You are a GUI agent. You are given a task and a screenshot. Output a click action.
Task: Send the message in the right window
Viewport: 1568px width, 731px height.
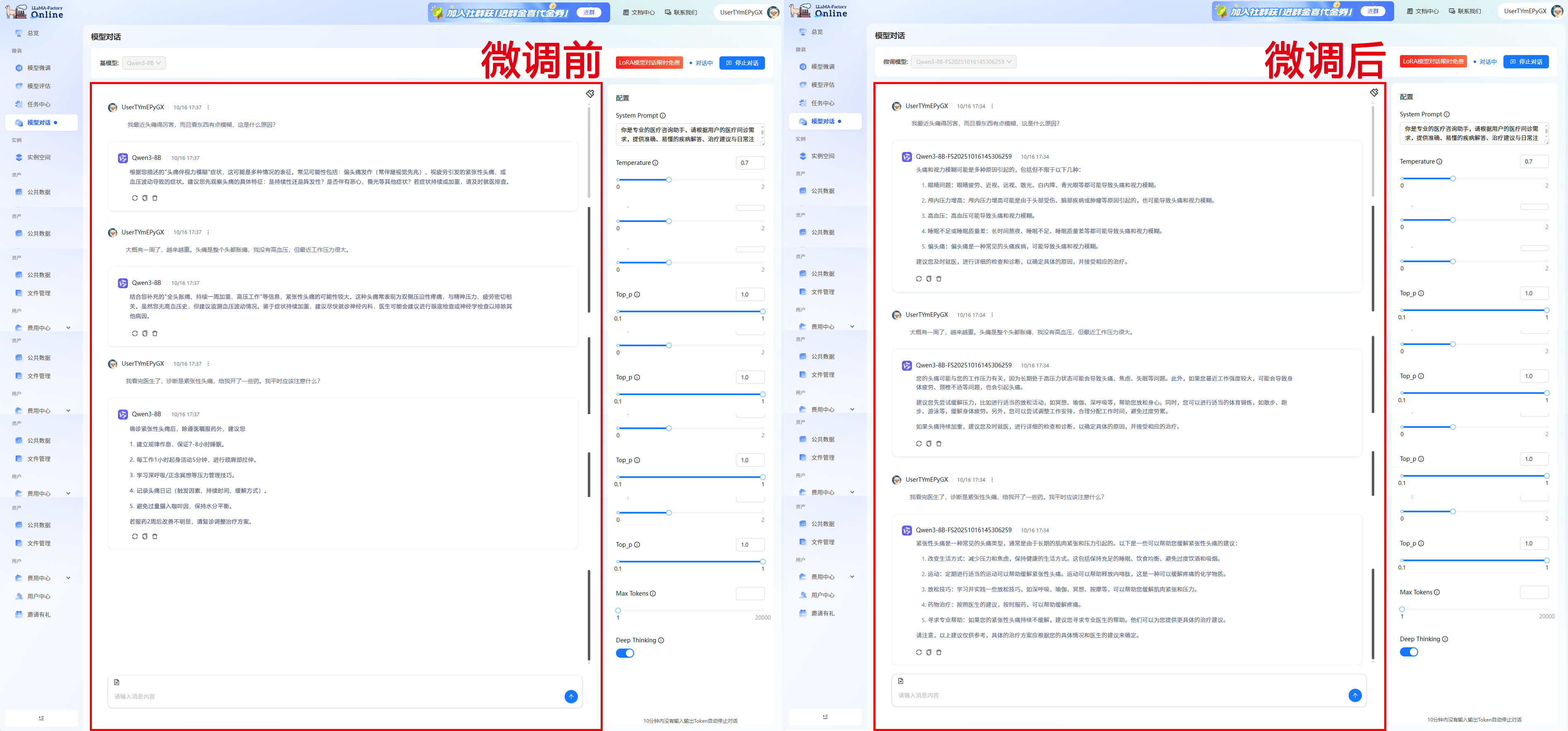point(1355,695)
